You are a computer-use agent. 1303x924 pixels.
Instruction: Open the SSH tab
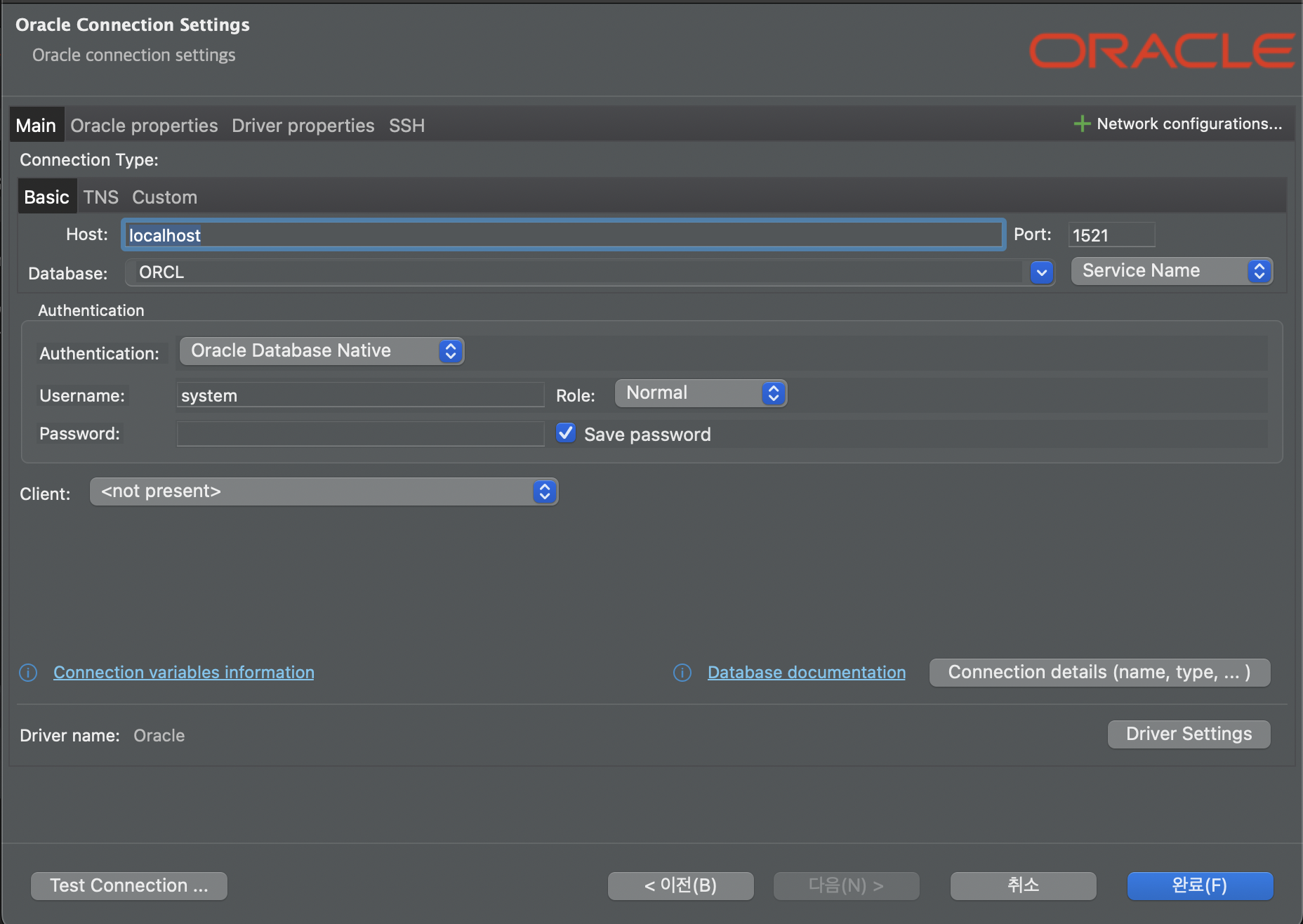(x=407, y=125)
